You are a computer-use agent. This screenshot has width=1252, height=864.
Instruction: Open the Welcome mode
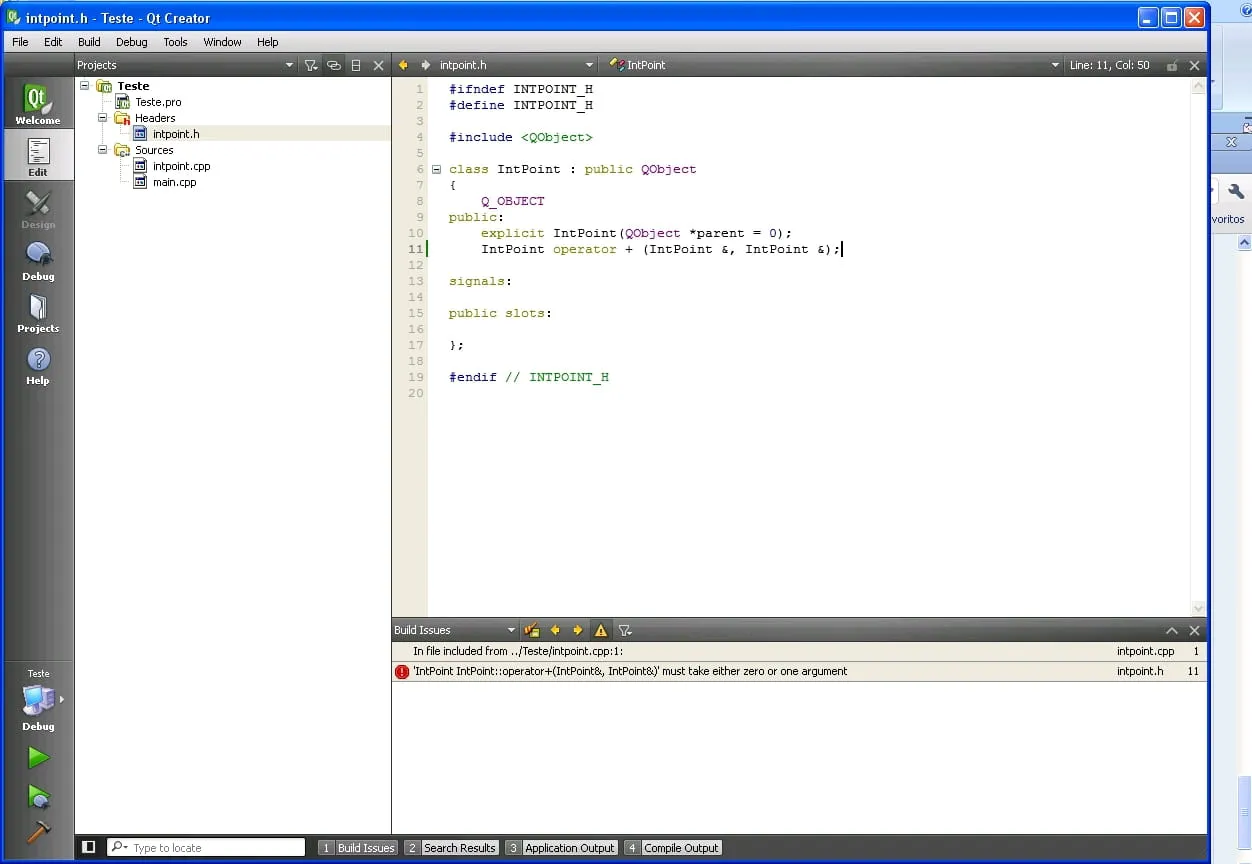(37, 104)
